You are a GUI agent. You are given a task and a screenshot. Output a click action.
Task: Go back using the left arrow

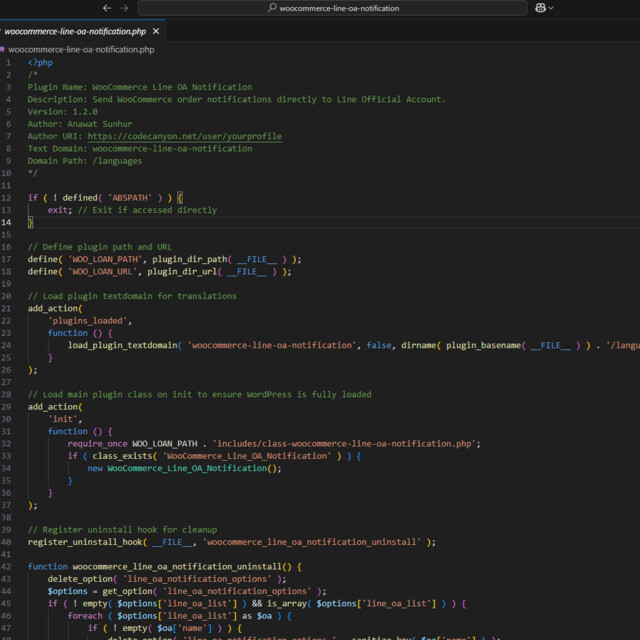[x=105, y=8]
